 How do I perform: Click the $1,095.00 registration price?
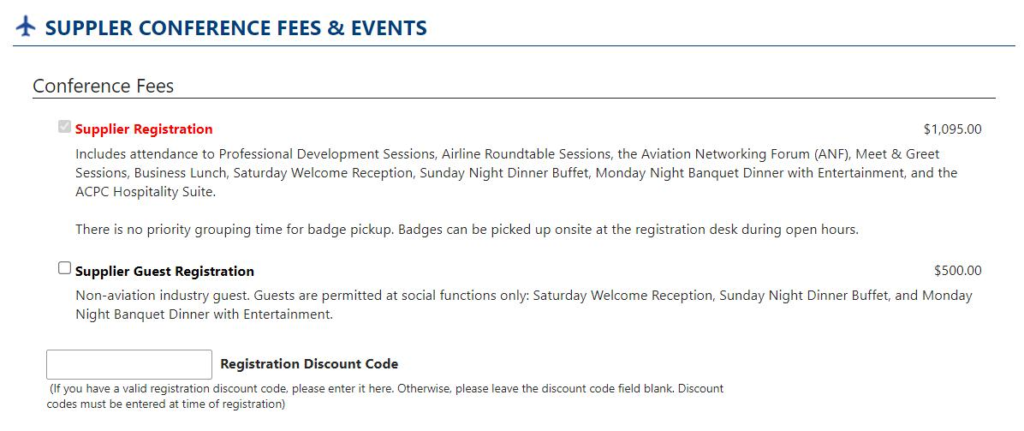pos(952,129)
